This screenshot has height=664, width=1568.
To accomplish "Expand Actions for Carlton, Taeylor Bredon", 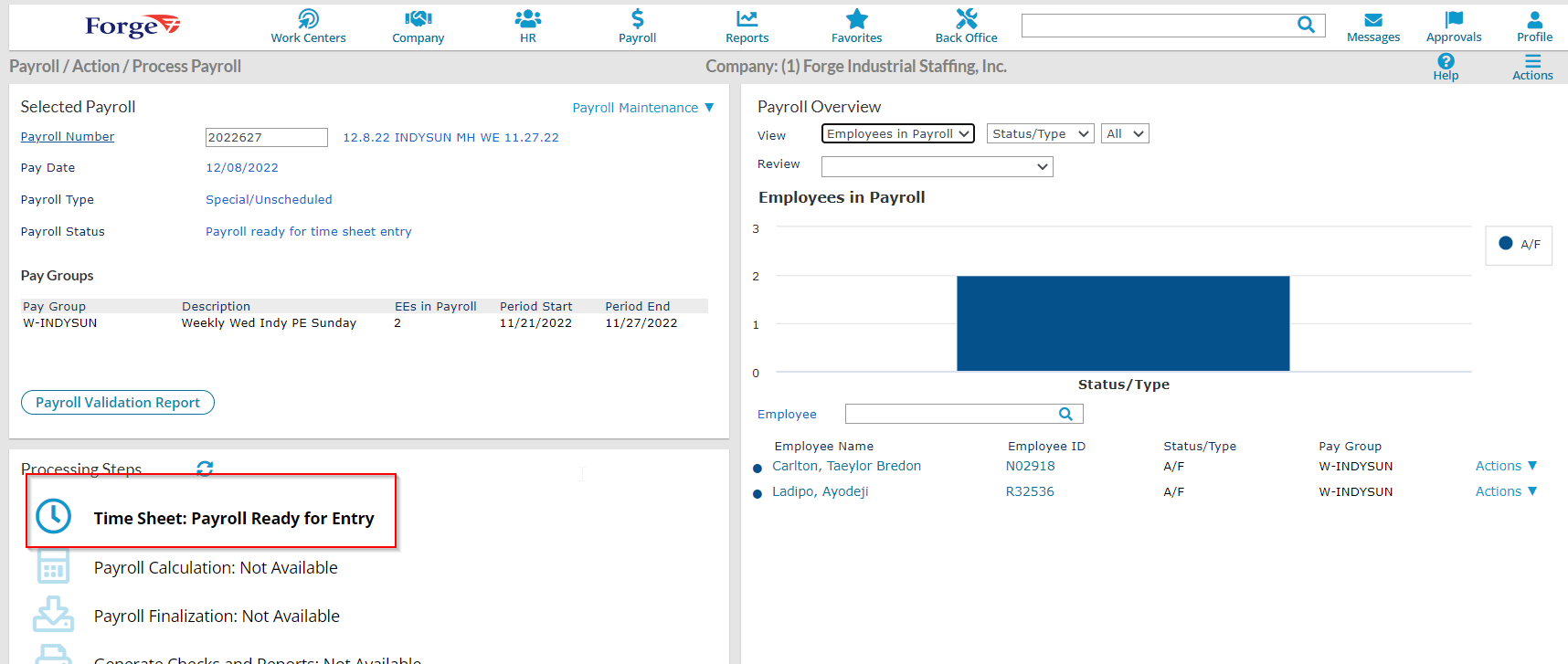I will 1506,466.
